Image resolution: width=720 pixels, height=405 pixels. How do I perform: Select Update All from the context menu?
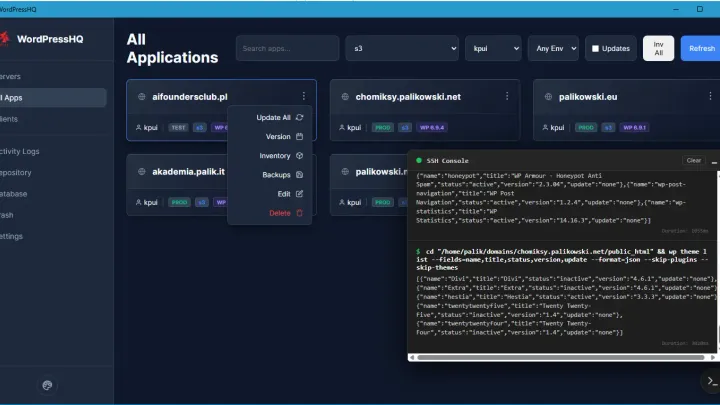(270, 118)
